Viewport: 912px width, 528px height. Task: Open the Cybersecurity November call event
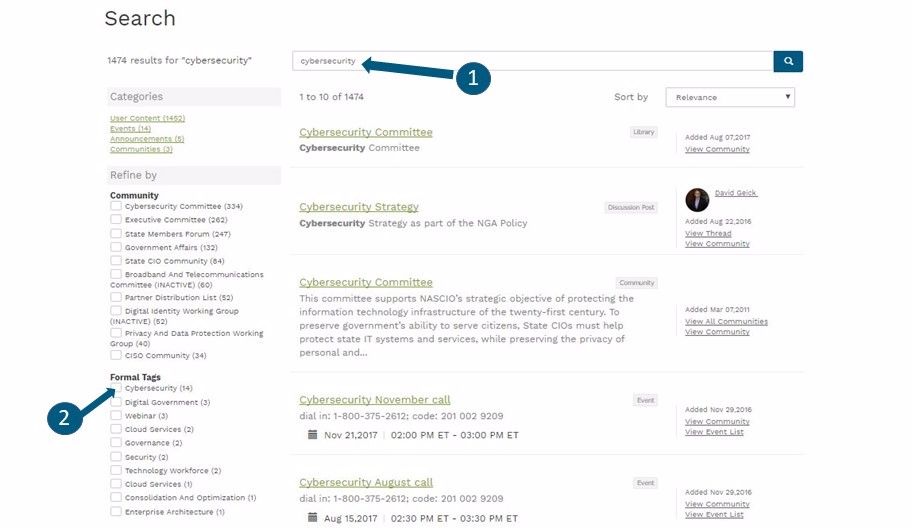[375, 400]
